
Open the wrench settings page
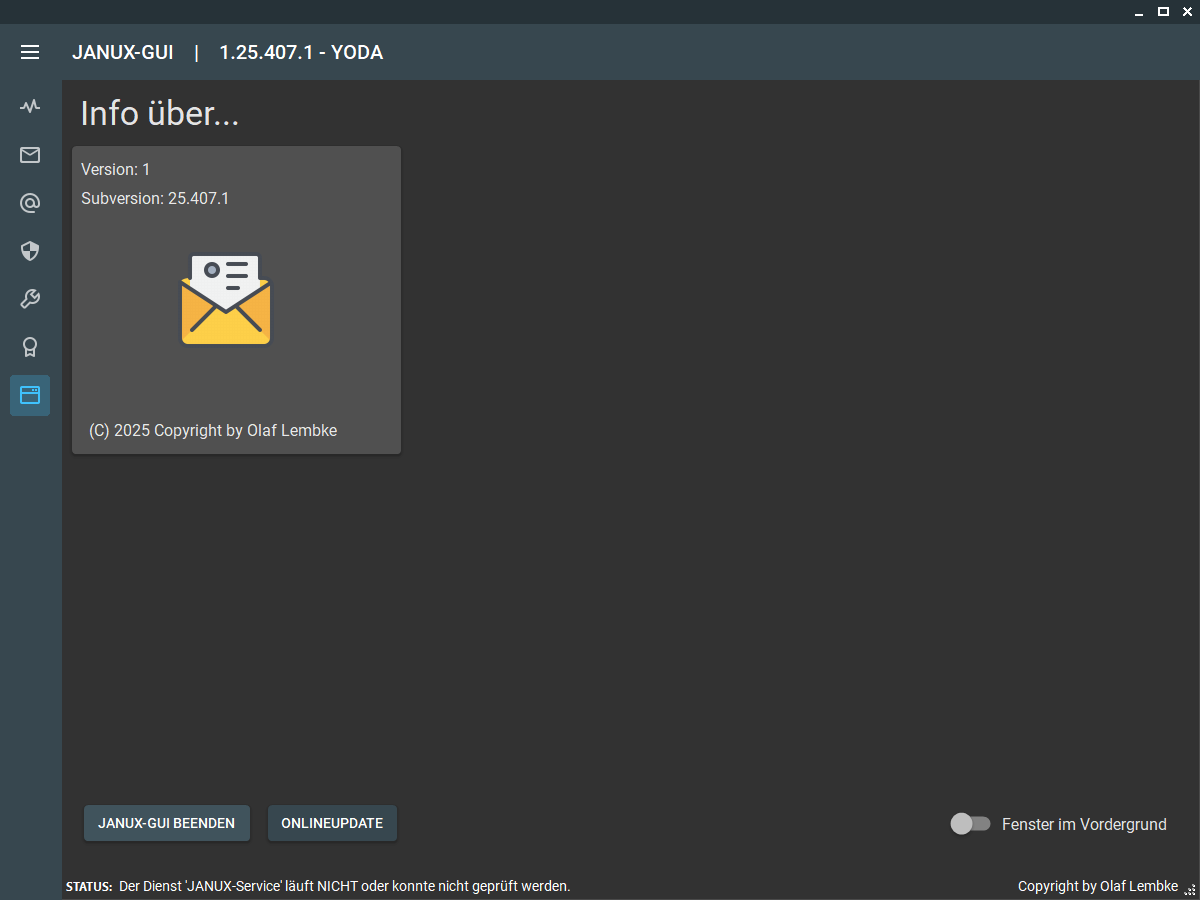[30, 299]
